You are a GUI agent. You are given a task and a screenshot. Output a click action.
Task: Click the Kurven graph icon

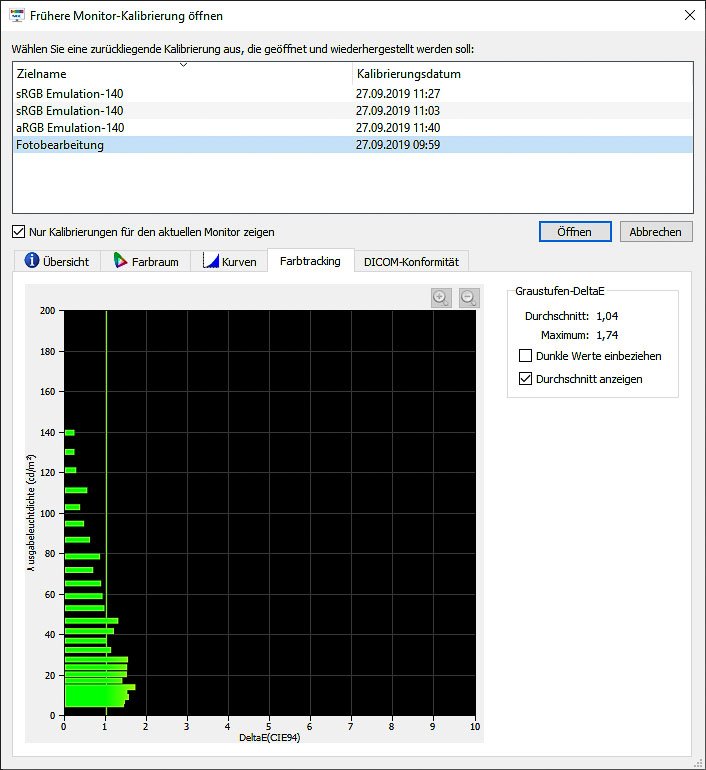point(210,260)
